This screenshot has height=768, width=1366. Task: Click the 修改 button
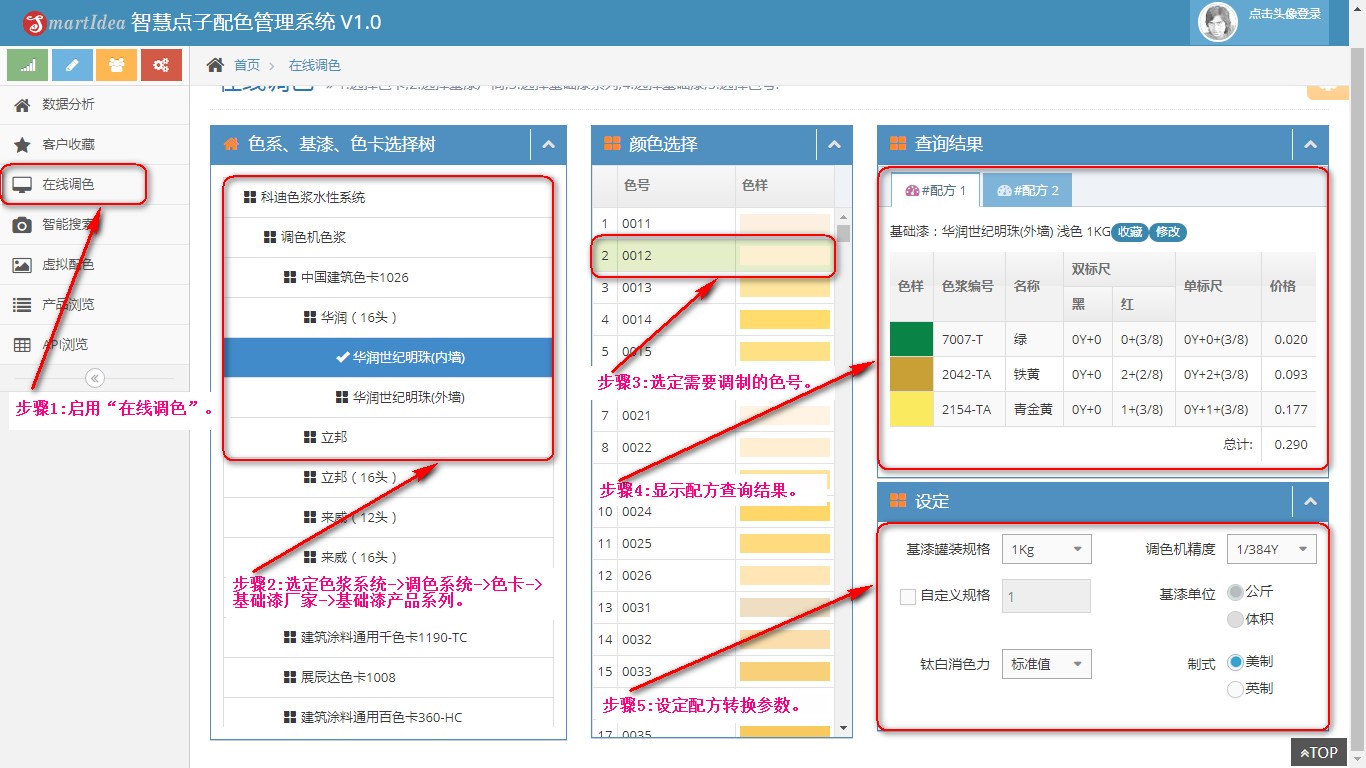[1168, 232]
